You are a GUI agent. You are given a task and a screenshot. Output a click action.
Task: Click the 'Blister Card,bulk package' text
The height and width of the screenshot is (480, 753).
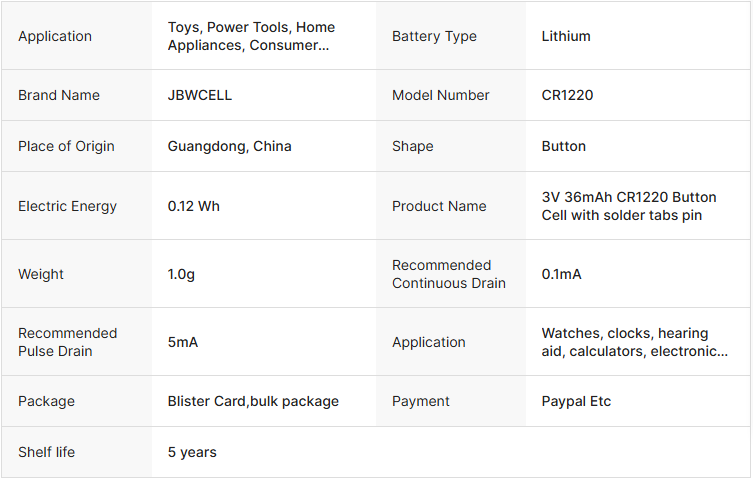(253, 401)
